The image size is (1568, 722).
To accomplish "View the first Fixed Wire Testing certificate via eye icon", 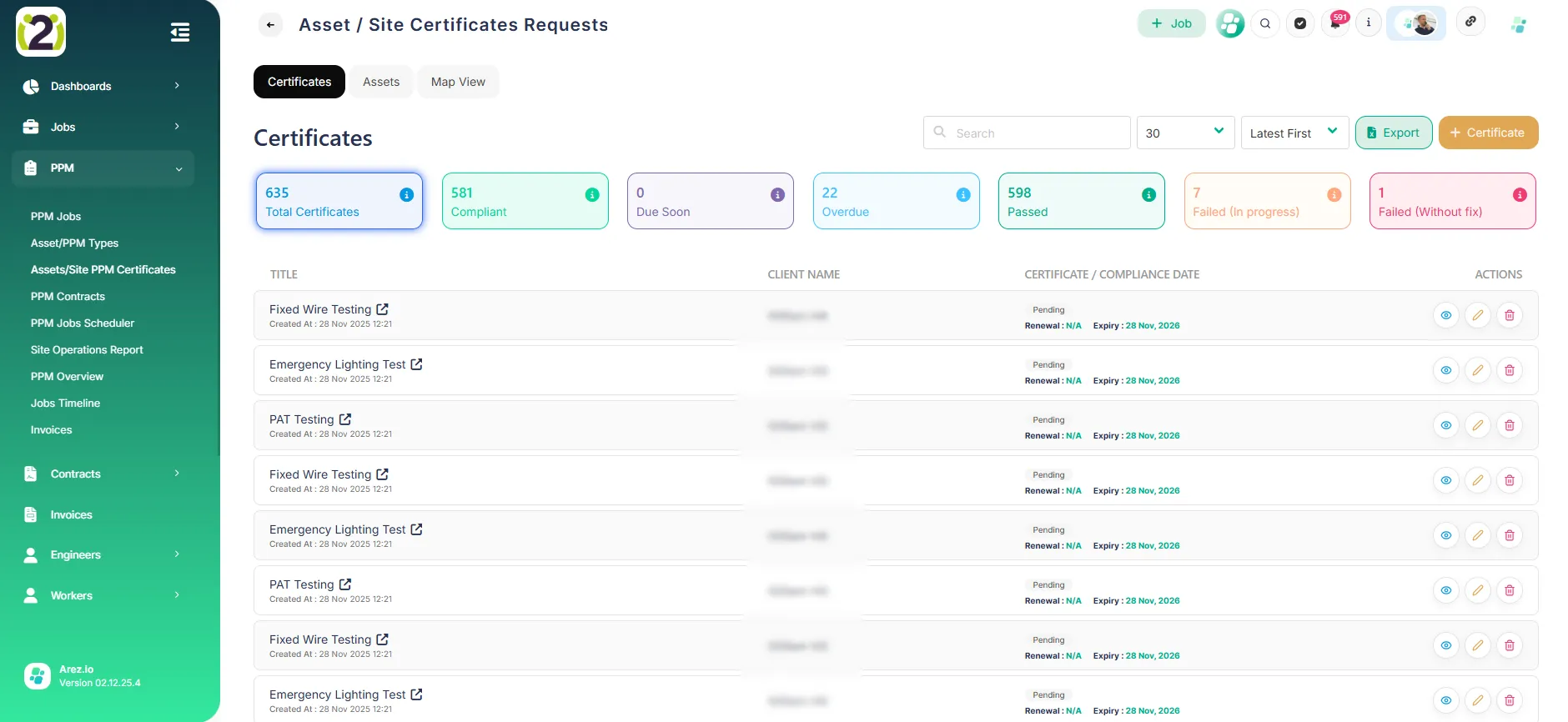I will (1445, 315).
